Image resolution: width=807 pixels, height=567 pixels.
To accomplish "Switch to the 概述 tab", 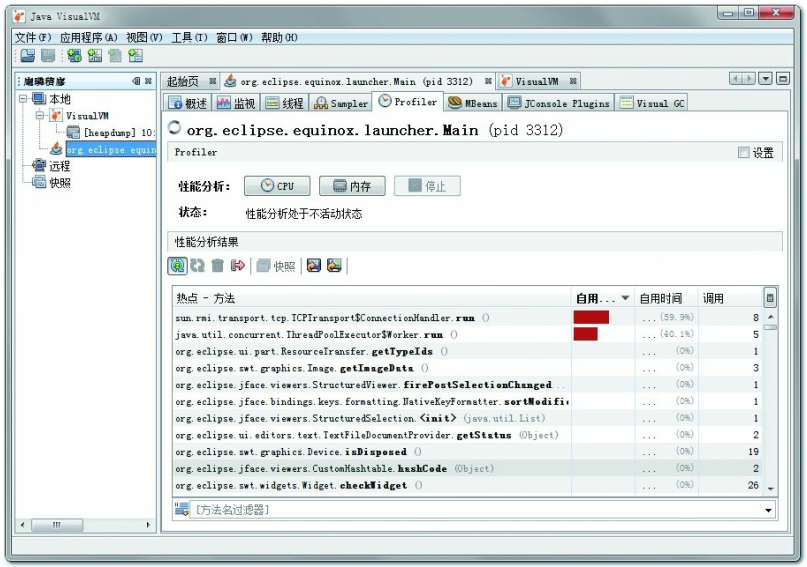I will (188, 103).
